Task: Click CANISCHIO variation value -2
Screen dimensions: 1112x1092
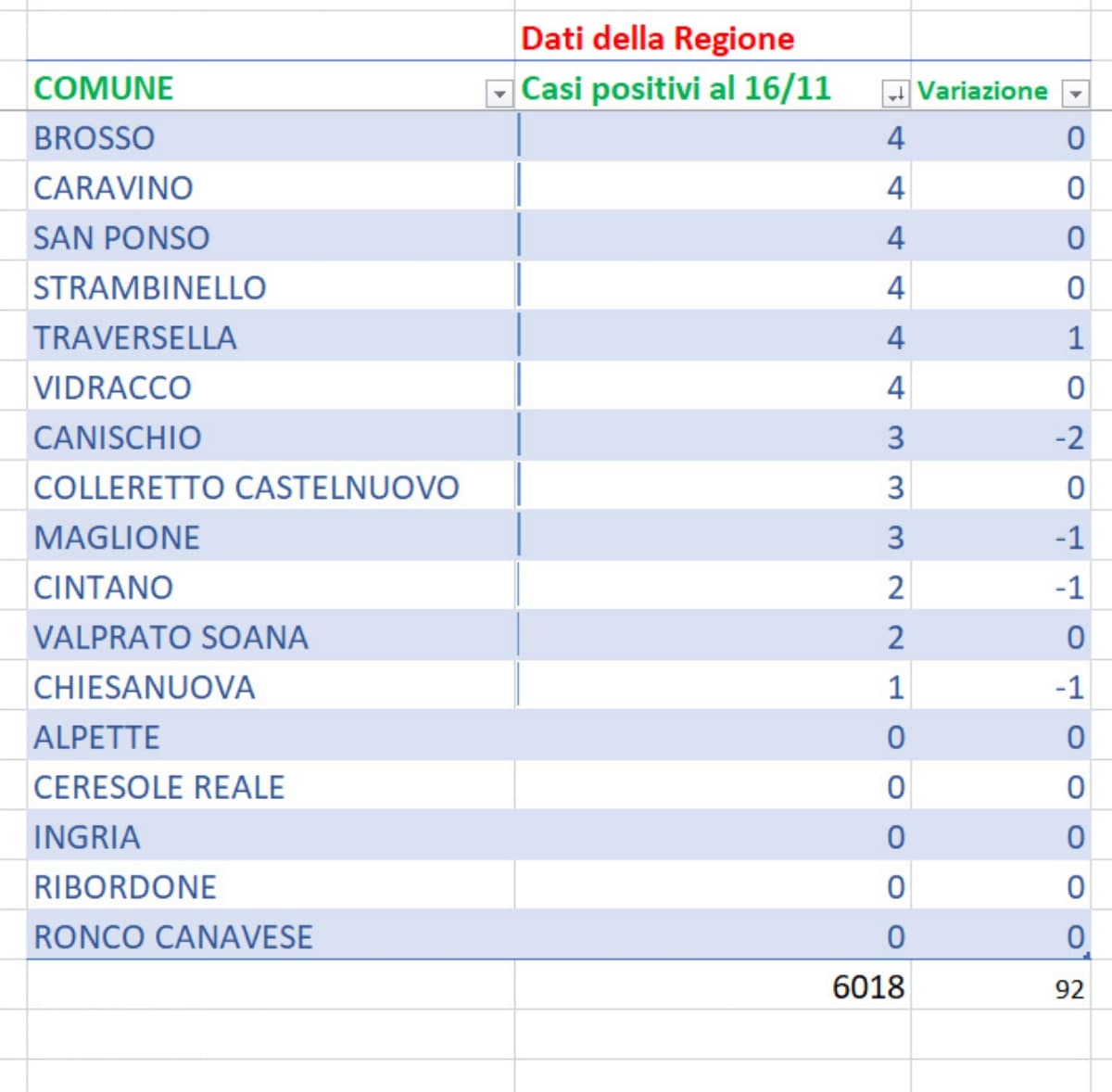Action: click(x=1068, y=438)
